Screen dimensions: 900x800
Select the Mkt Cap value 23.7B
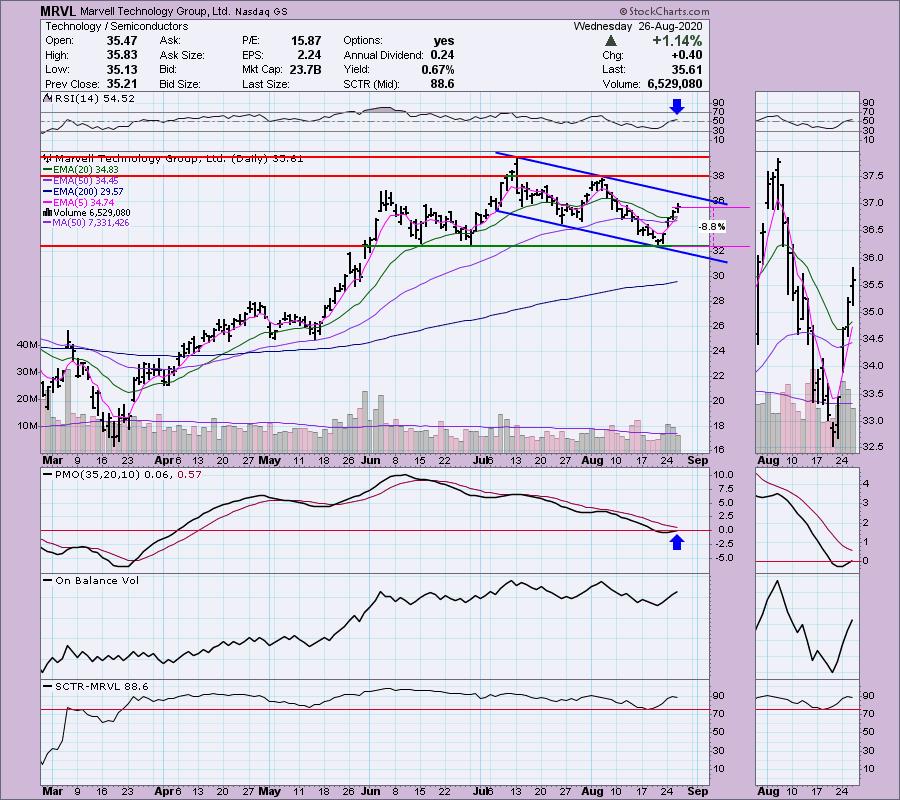[x=305, y=69]
